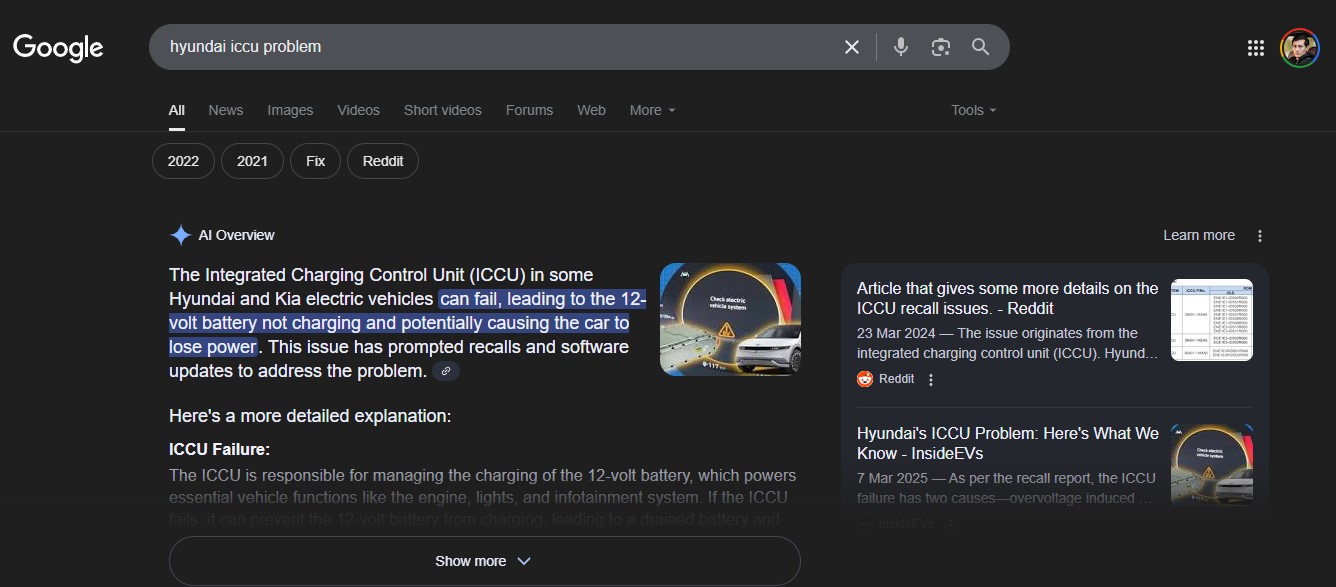This screenshot has height=587, width=1336.
Task: Expand the More search filters dropdown
Action: tap(652, 110)
